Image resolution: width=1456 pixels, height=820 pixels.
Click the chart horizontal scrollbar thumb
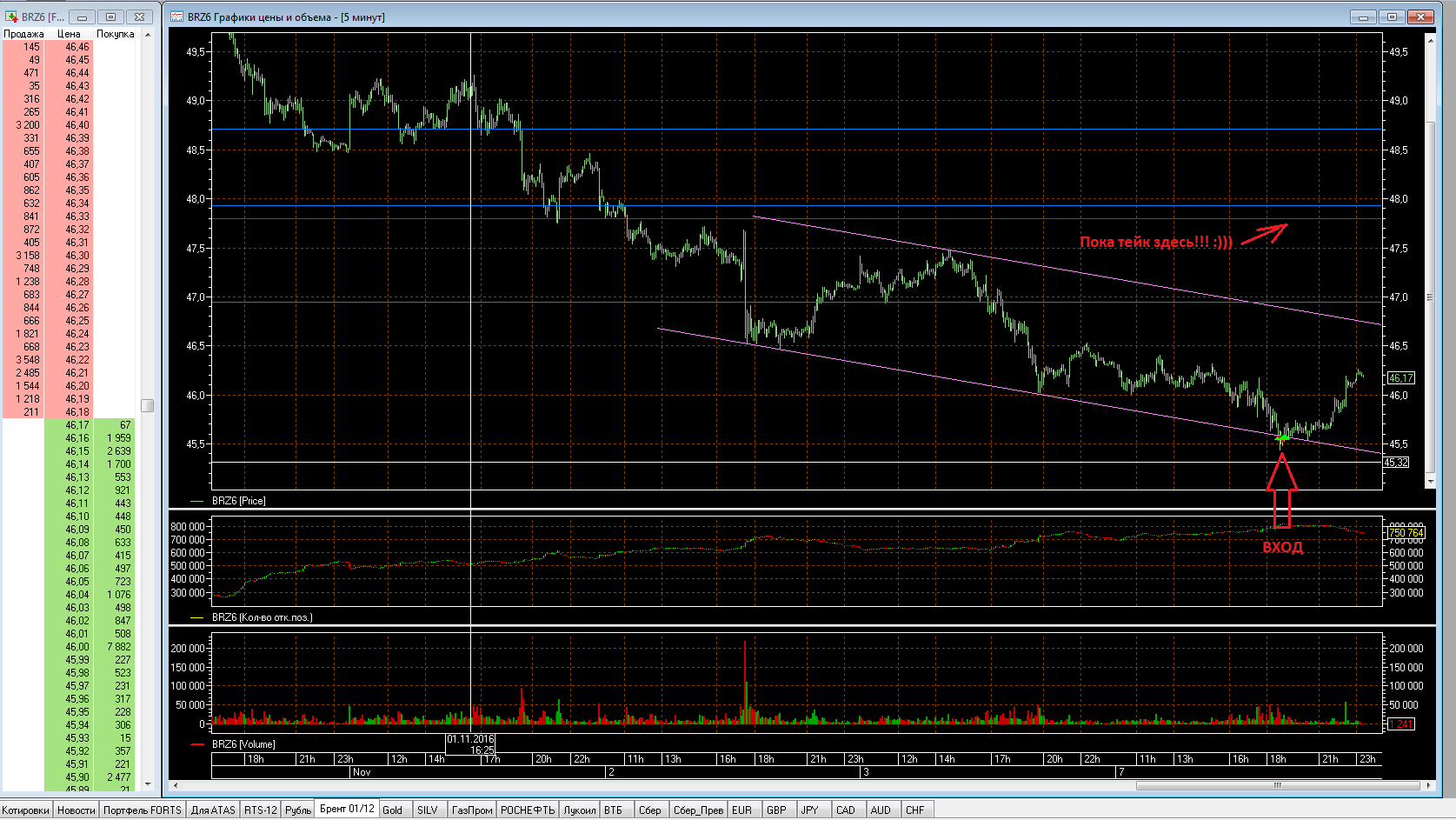click(x=1278, y=785)
